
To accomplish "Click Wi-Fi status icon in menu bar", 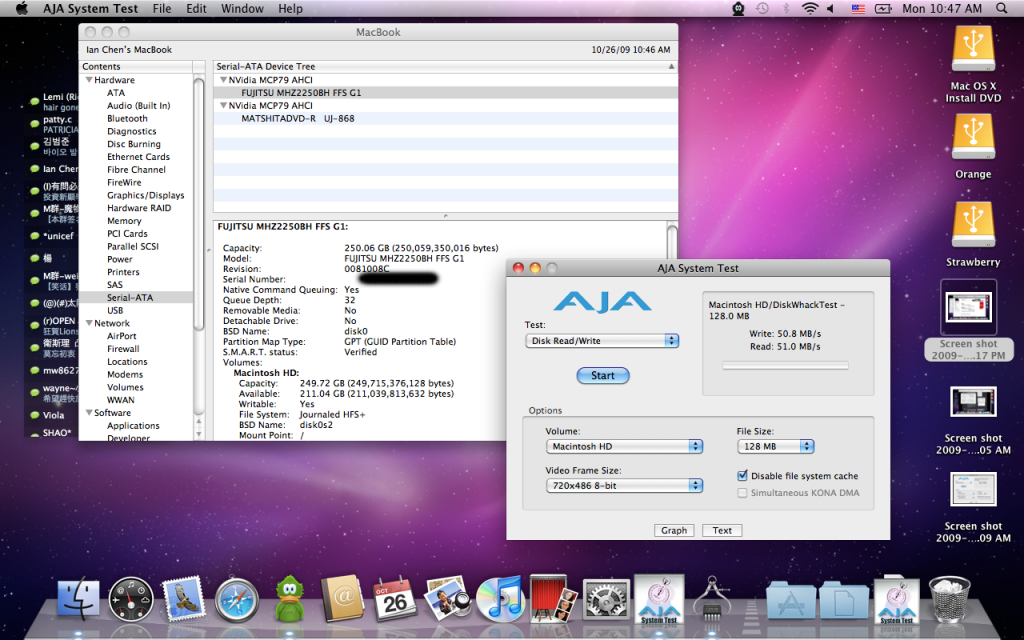I will pyautogui.click(x=810, y=8).
